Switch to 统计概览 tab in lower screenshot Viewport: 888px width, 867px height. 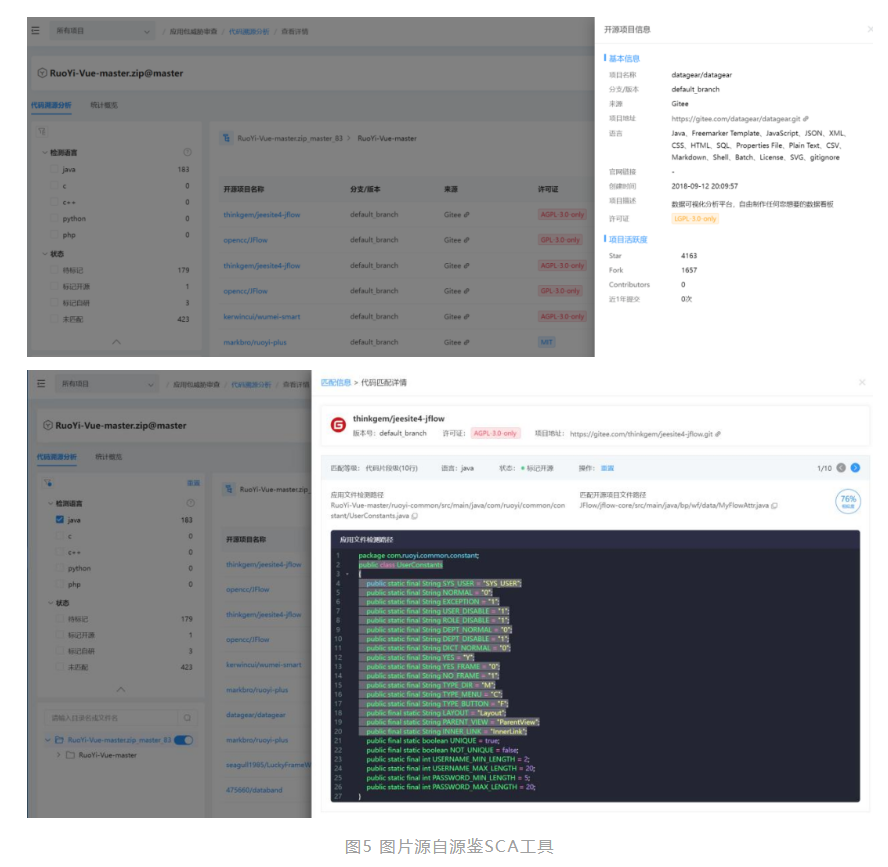[x=109, y=456]
